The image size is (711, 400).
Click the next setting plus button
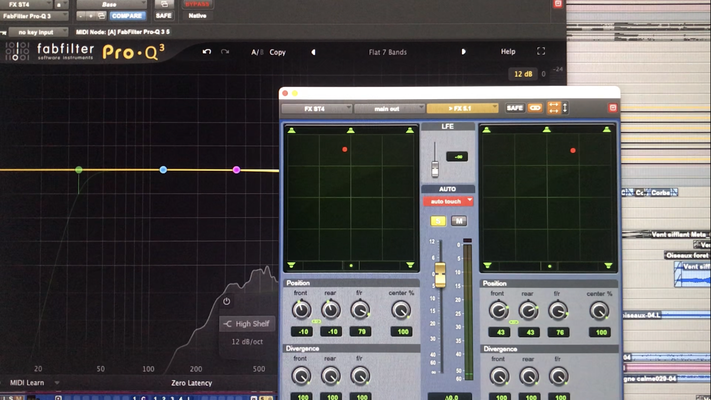[x=91, y=16]
